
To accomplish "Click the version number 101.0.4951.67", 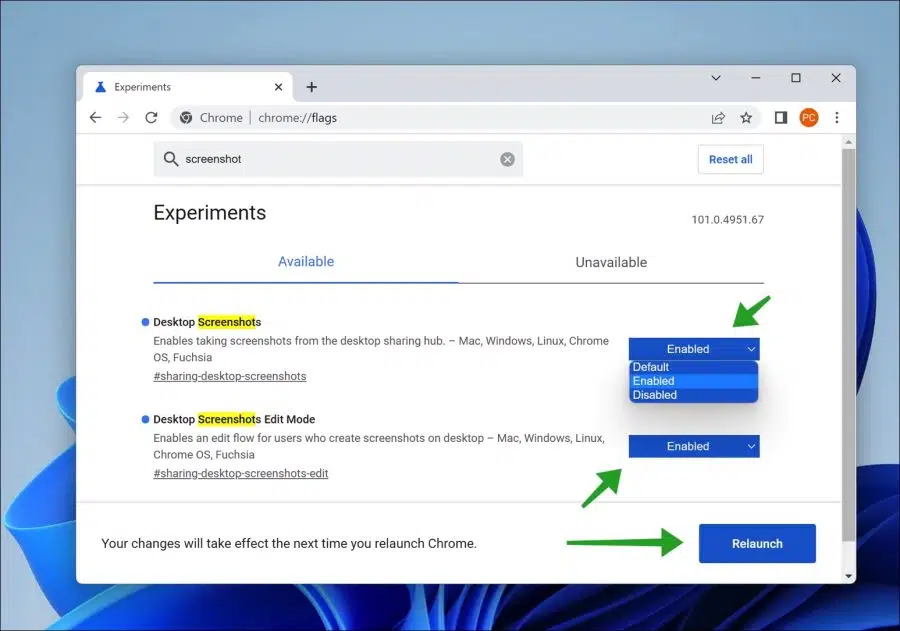I will tap(727, 219).
